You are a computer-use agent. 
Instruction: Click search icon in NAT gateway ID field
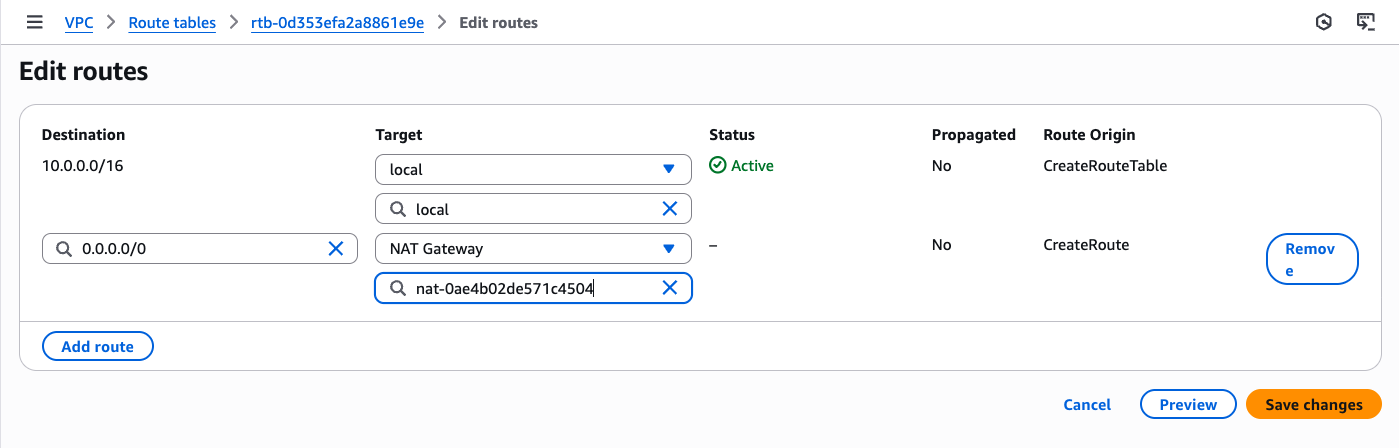coord(397,289)
